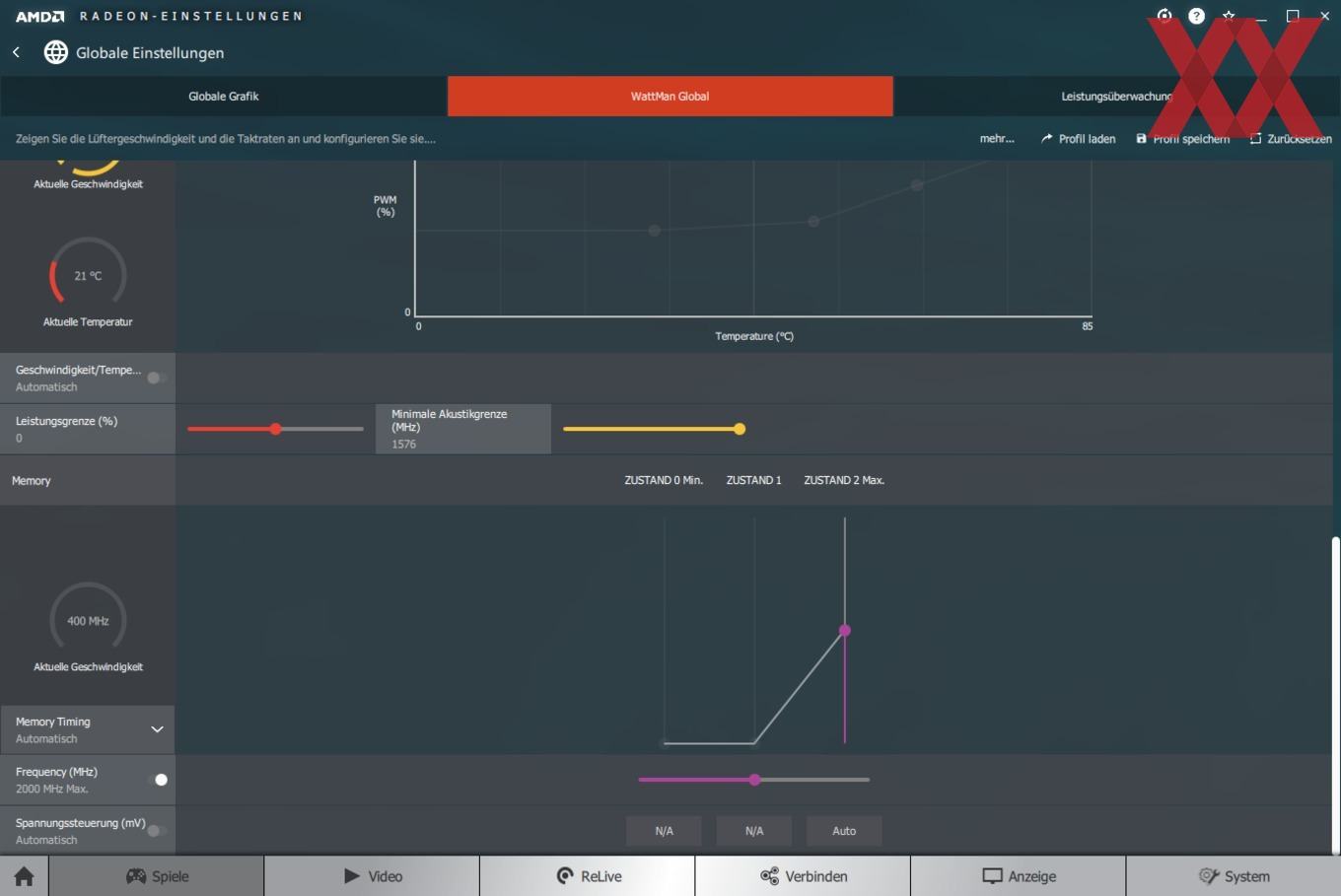This screenshot has height=896, width=1341.
Task: Click the globe icon beside Globale Einstellungen
Action: pos(56,52)
